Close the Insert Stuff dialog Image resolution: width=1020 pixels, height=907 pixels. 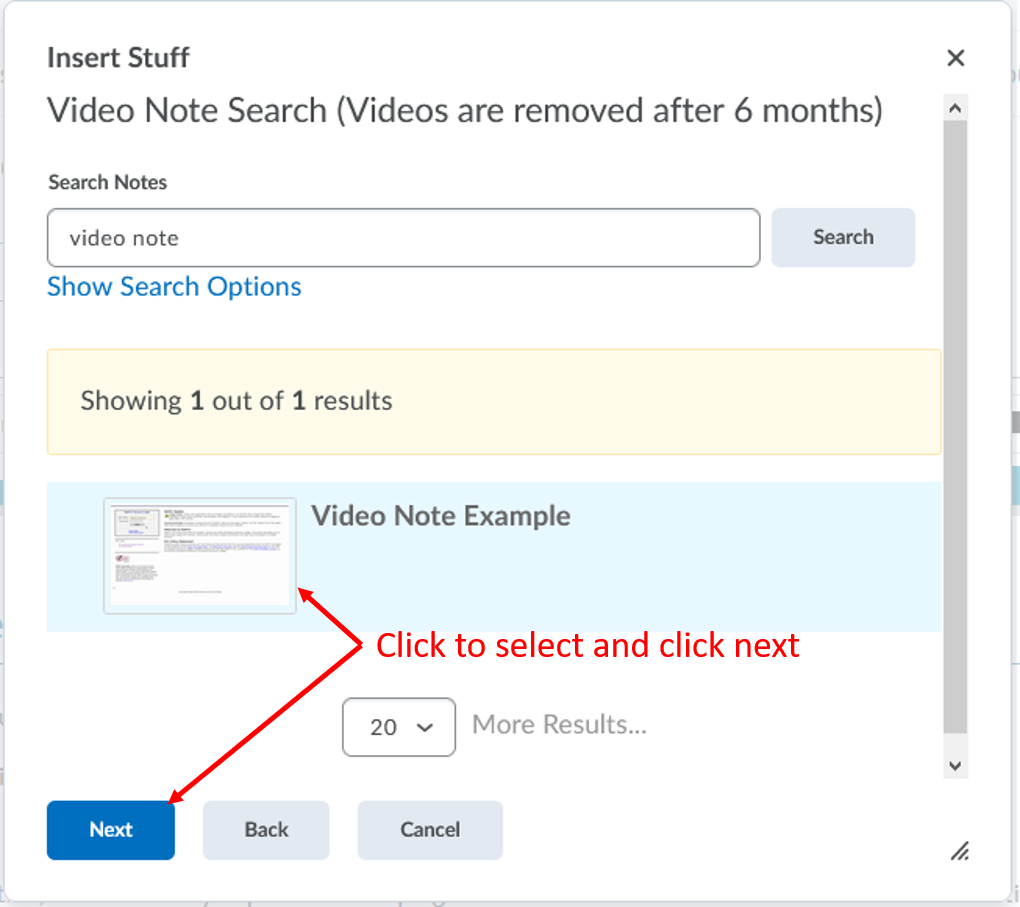(955, 57)
